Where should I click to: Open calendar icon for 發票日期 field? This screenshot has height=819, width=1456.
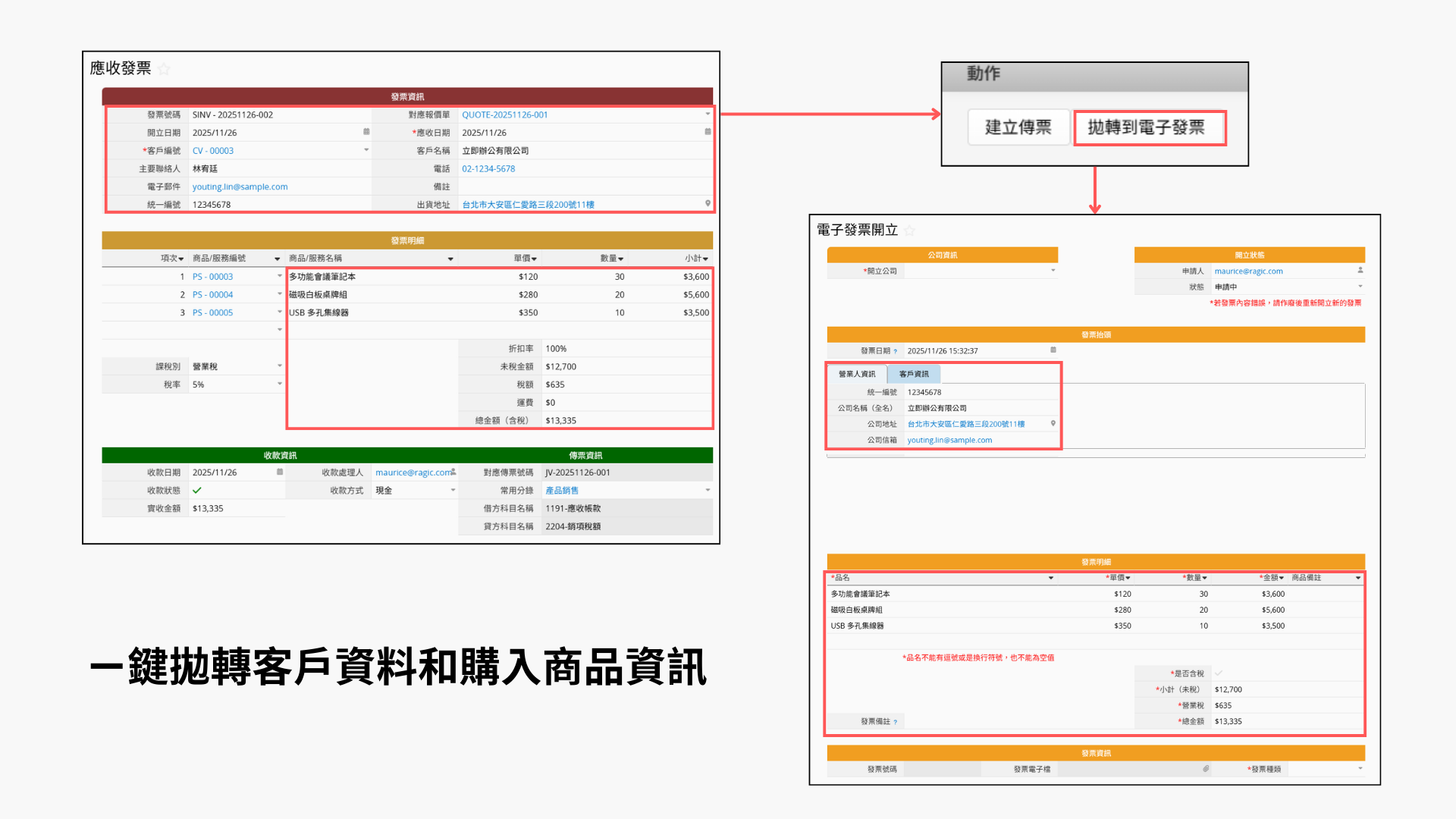point(1053,350)
